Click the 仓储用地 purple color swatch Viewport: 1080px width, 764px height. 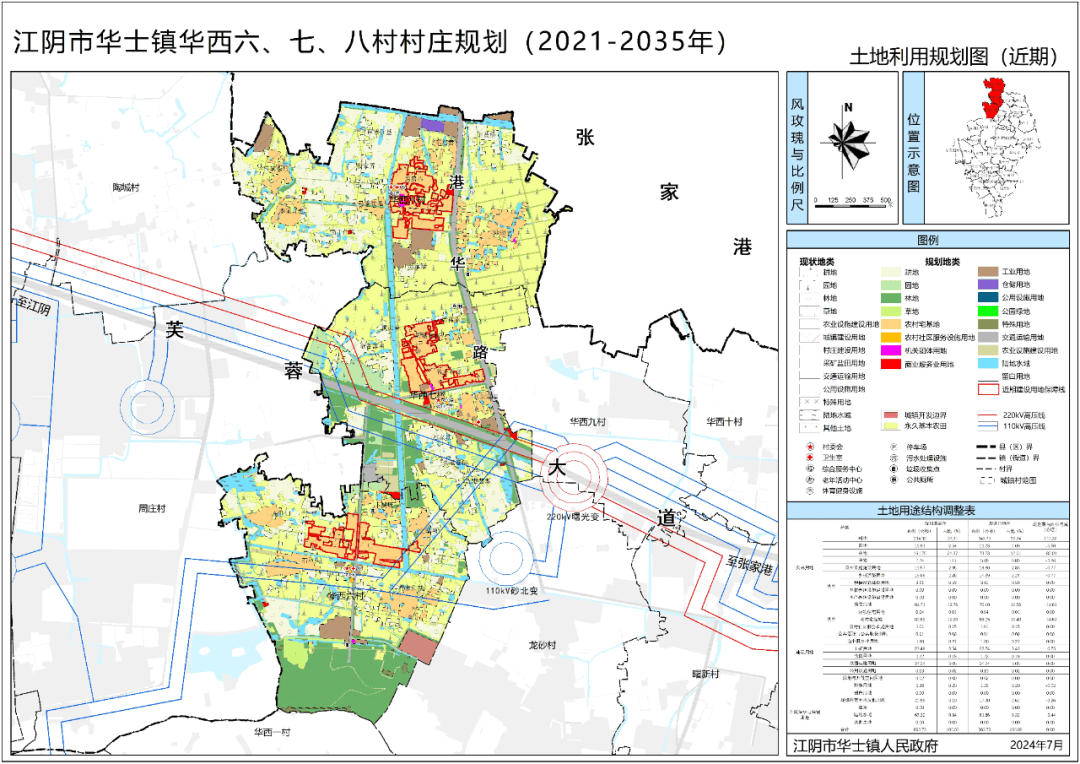(x=988, y=285)
